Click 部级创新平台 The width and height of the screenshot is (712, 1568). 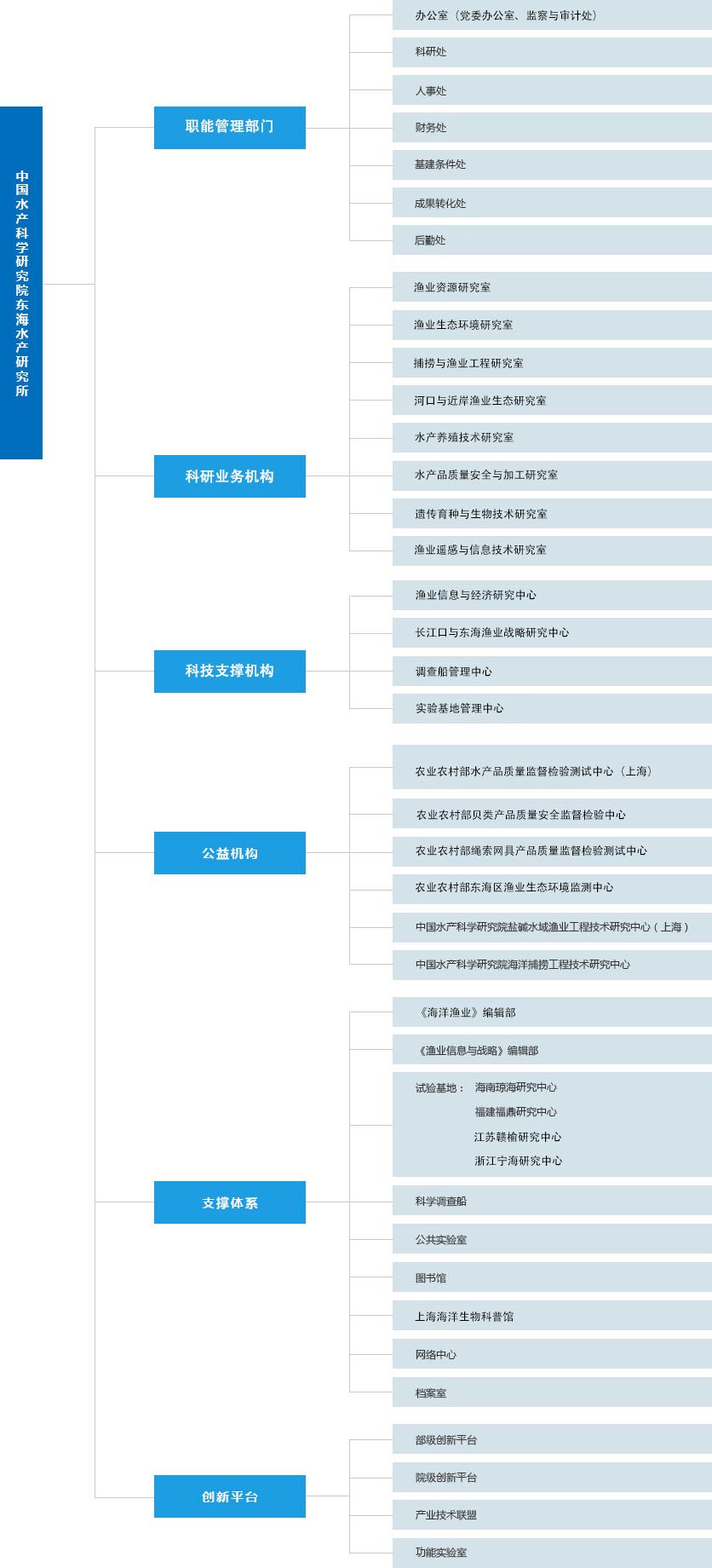coord(552,1439)
